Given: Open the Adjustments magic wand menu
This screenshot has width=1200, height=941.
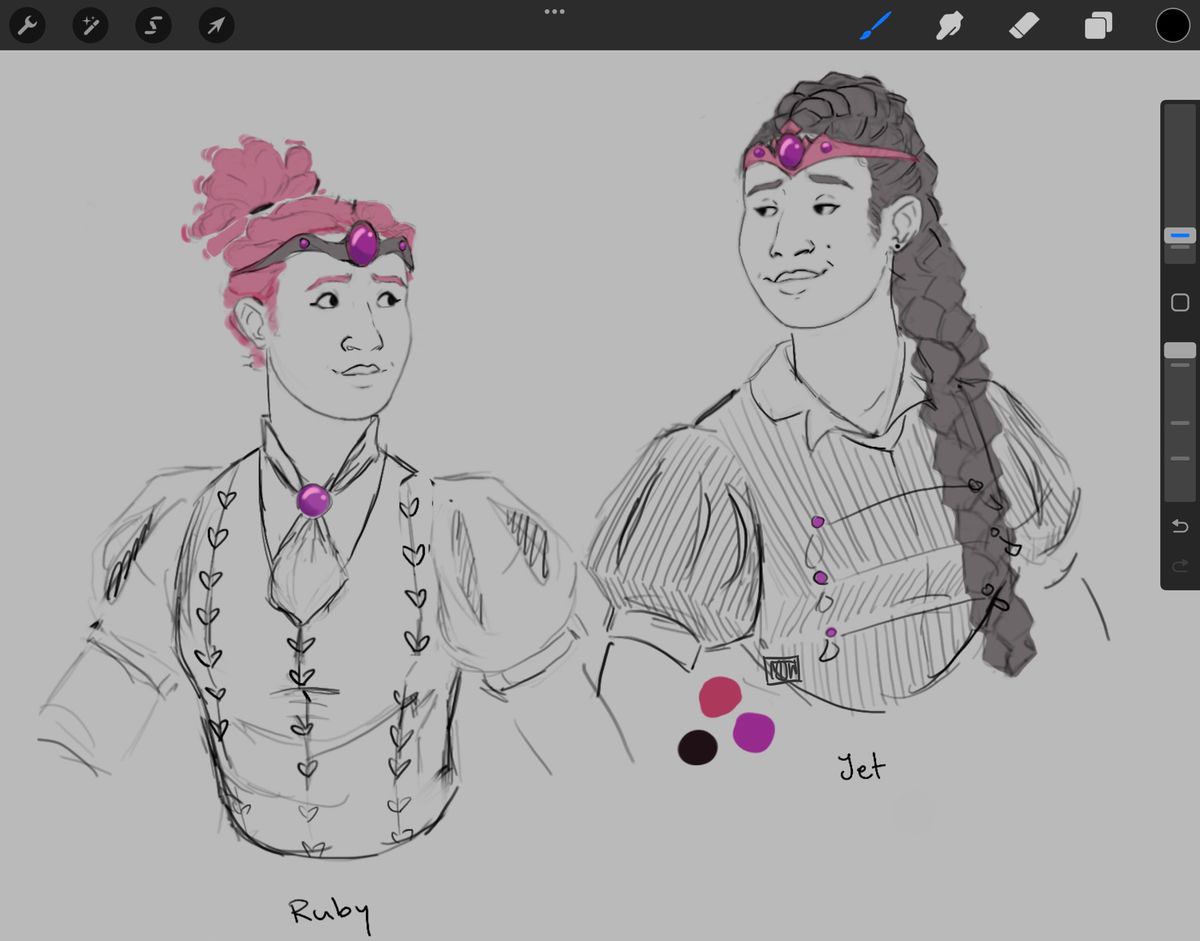Looking at the screenshot, I should point(90,25).
